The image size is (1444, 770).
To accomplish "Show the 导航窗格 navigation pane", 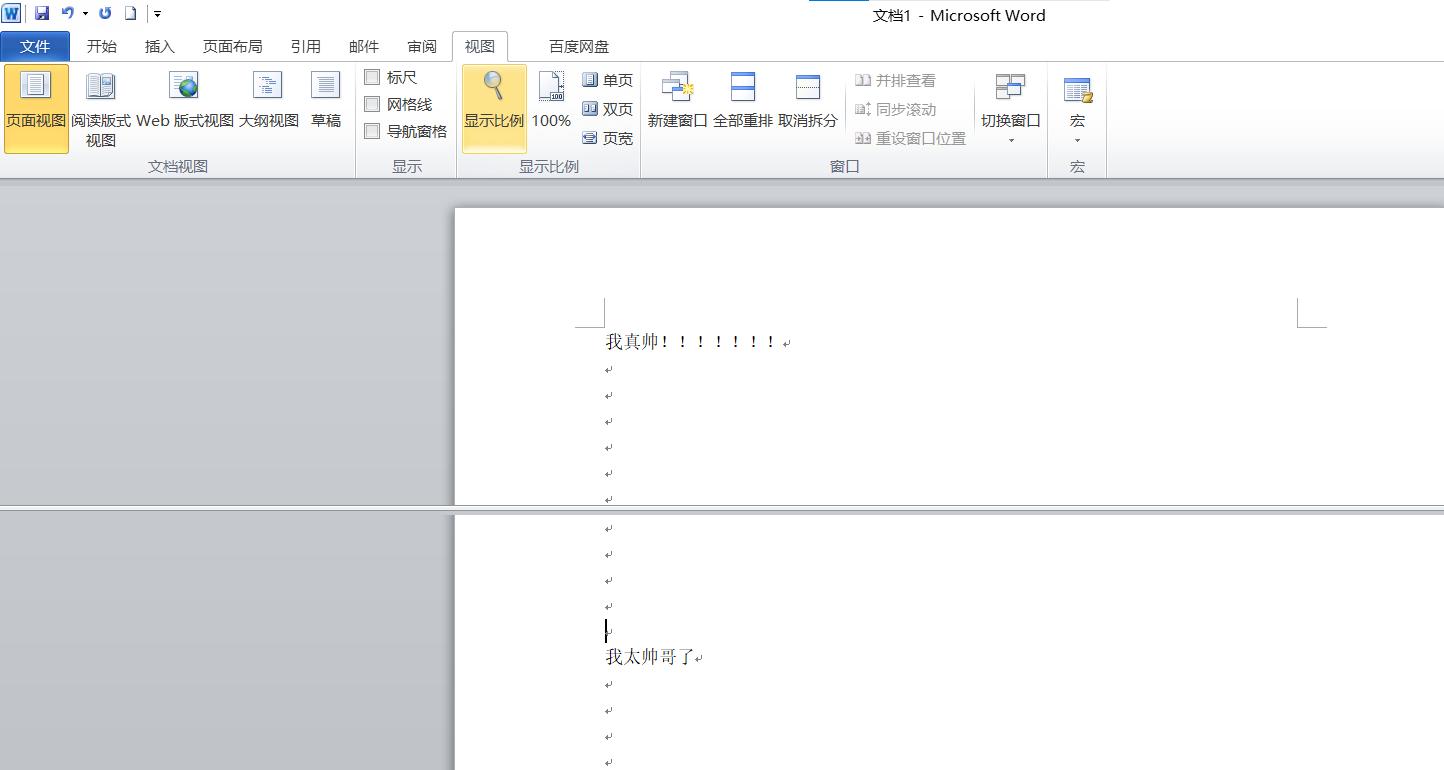I will point(372,131).
